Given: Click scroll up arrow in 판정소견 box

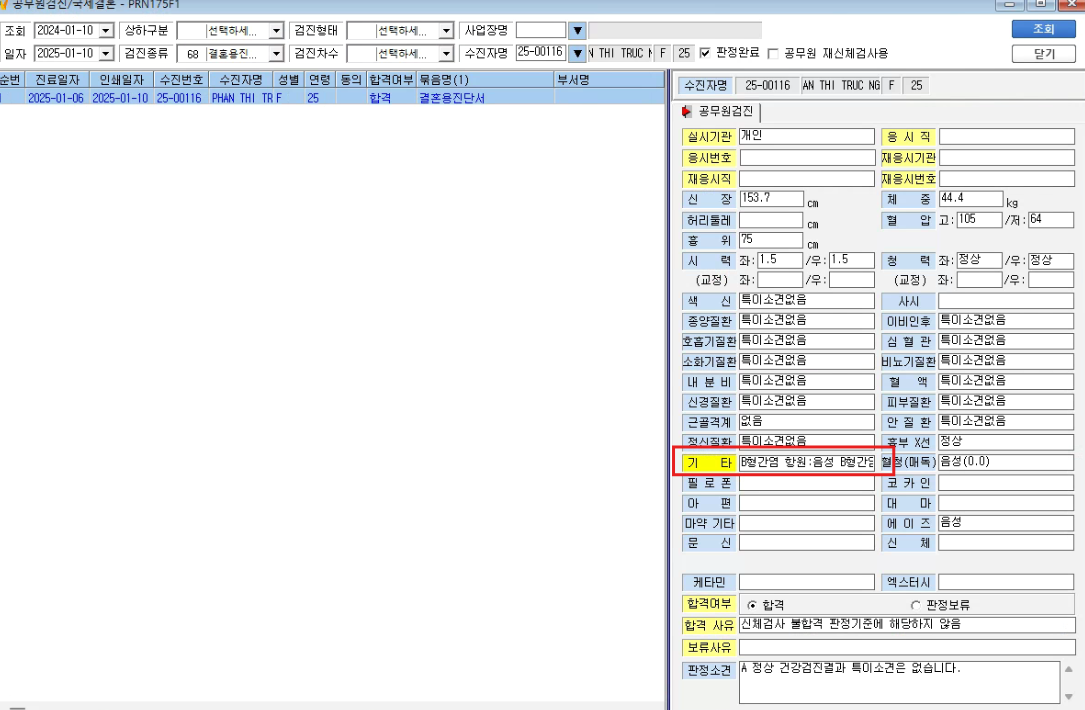Looking at the screenshot, I should click(x=1069, y=669).
